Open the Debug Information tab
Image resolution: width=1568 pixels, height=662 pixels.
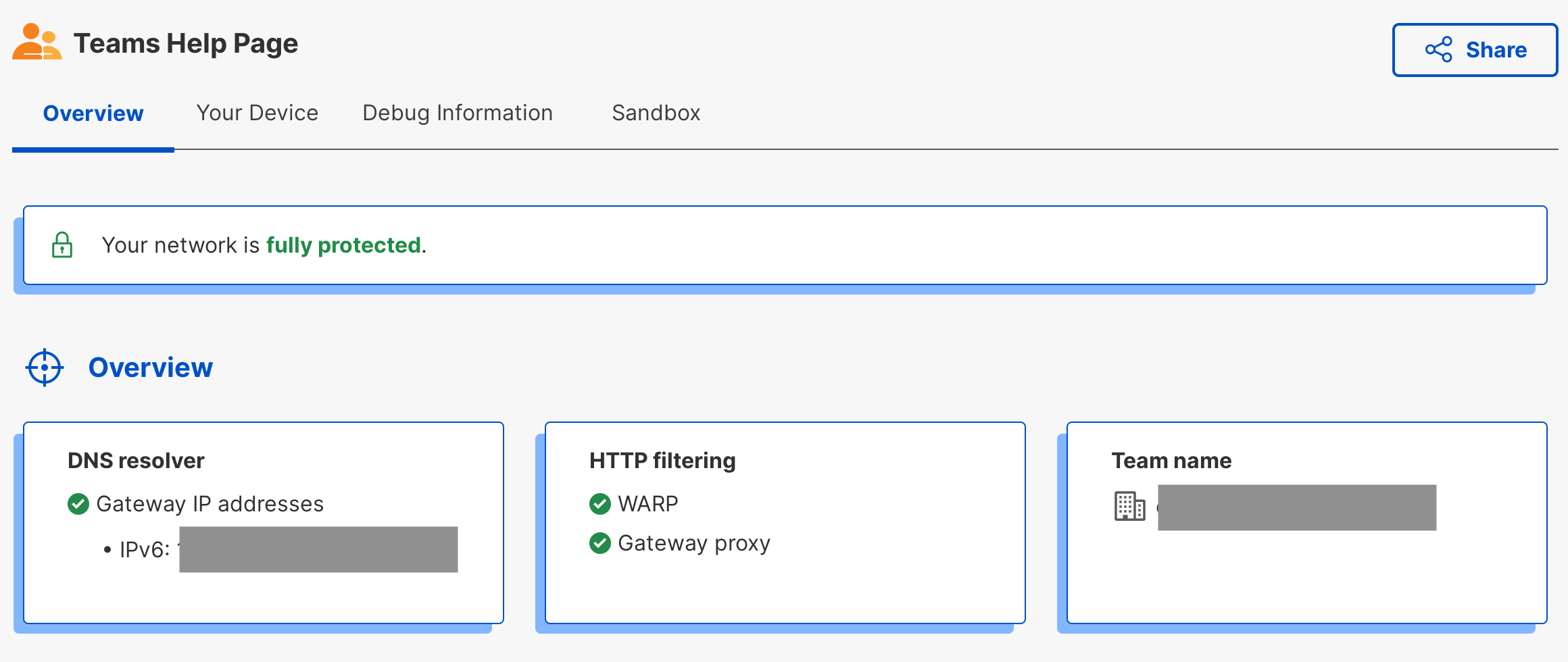[458, 113]
